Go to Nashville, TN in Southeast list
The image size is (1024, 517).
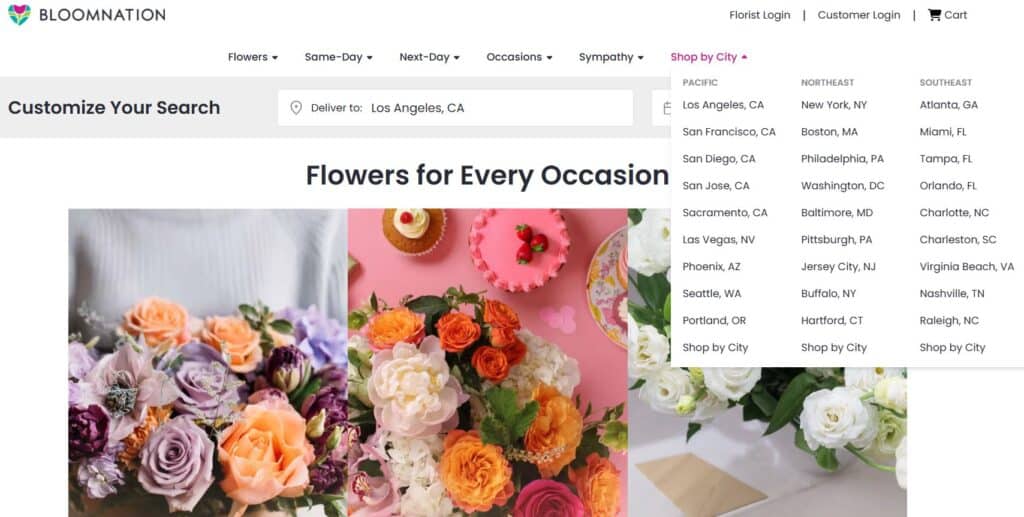[x=952, y=294]
